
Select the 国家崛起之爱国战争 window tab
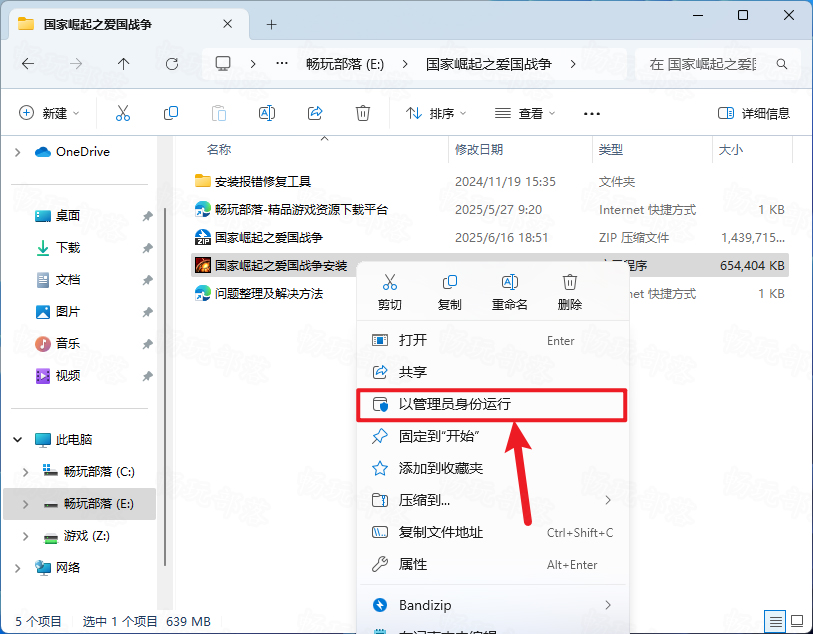pos(130,24)
